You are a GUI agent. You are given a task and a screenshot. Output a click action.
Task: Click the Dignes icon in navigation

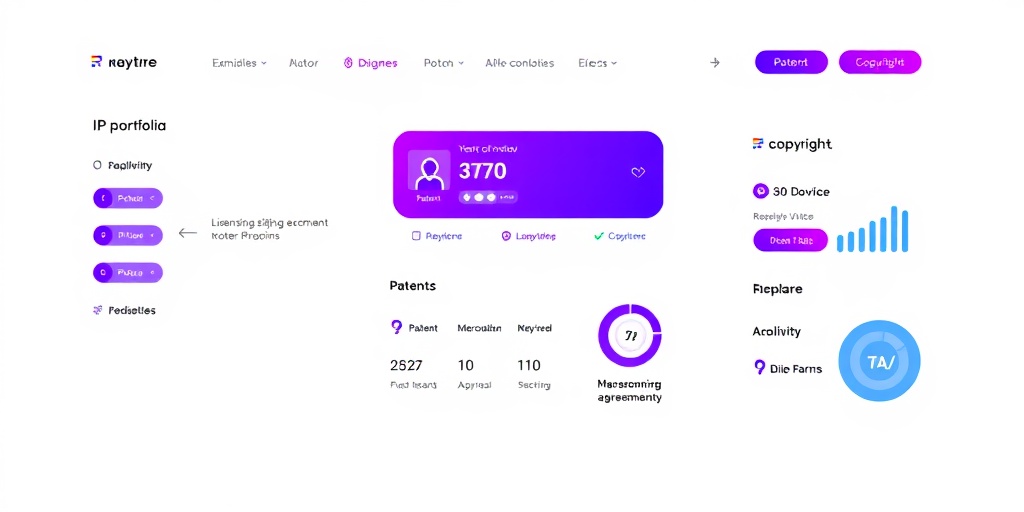click(348, 63)
